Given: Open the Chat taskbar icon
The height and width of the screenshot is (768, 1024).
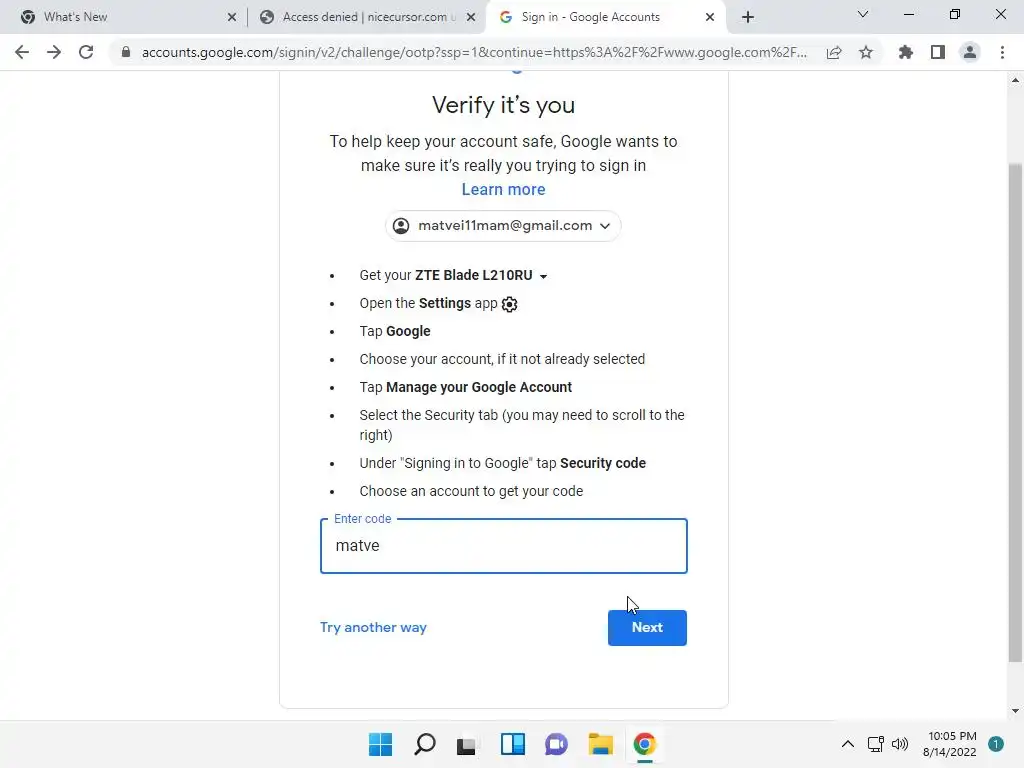Looking at the screenshot, I should click(x=556, y=744).
